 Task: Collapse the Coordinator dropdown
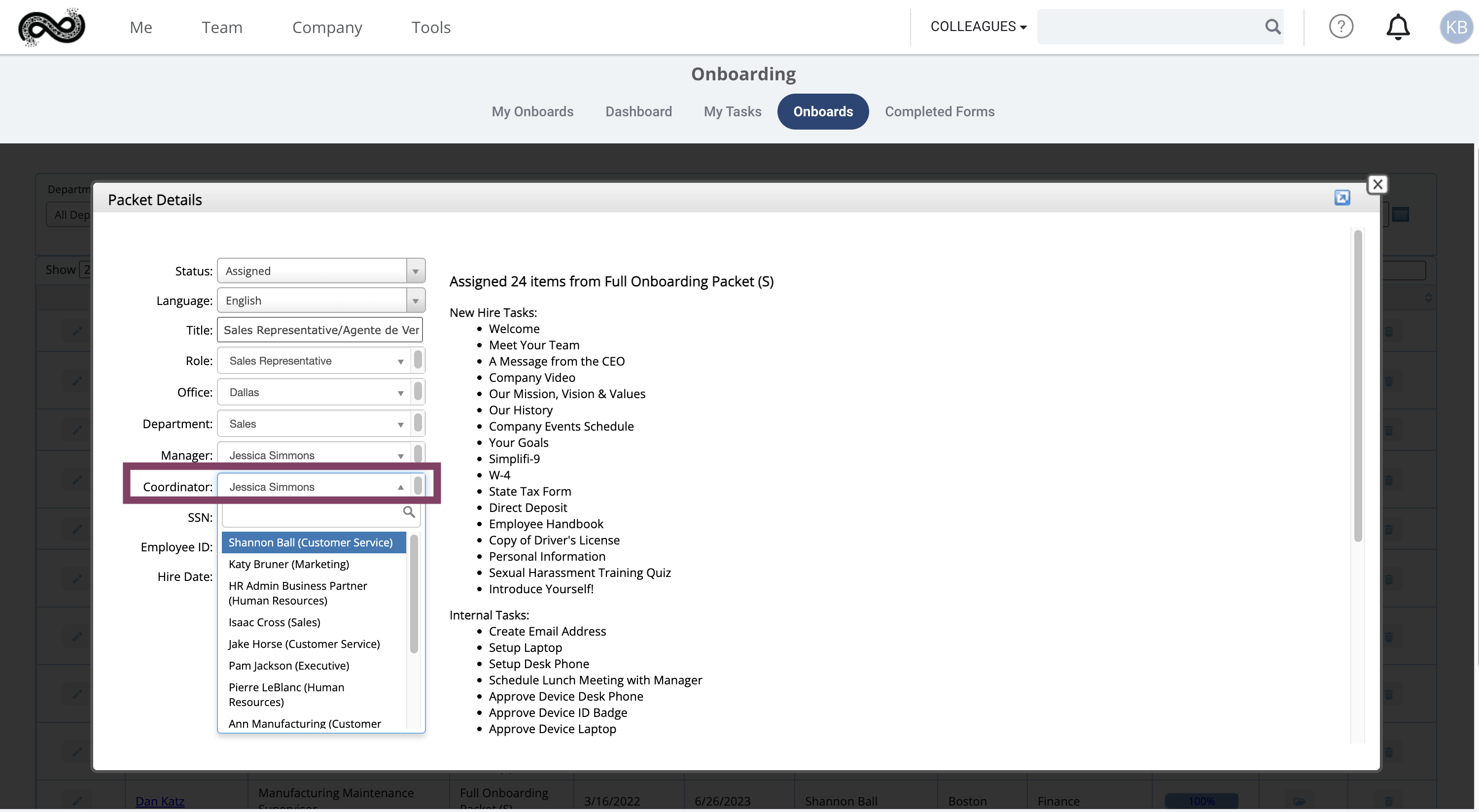[321, 487]
